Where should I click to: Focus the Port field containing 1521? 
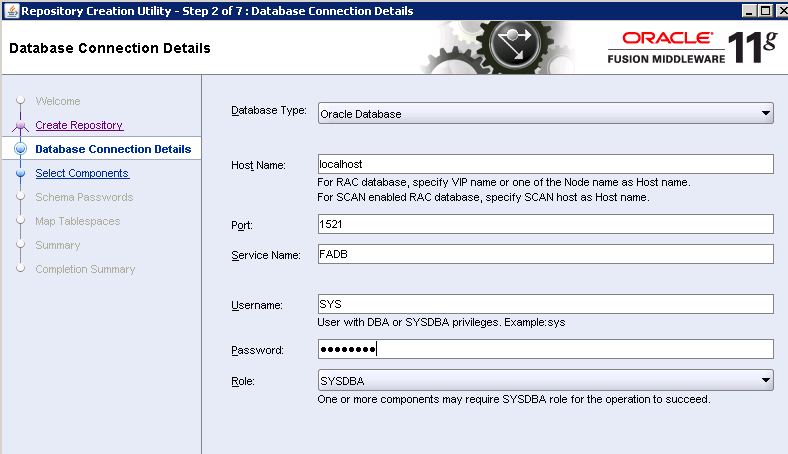(x=545, y=224)
